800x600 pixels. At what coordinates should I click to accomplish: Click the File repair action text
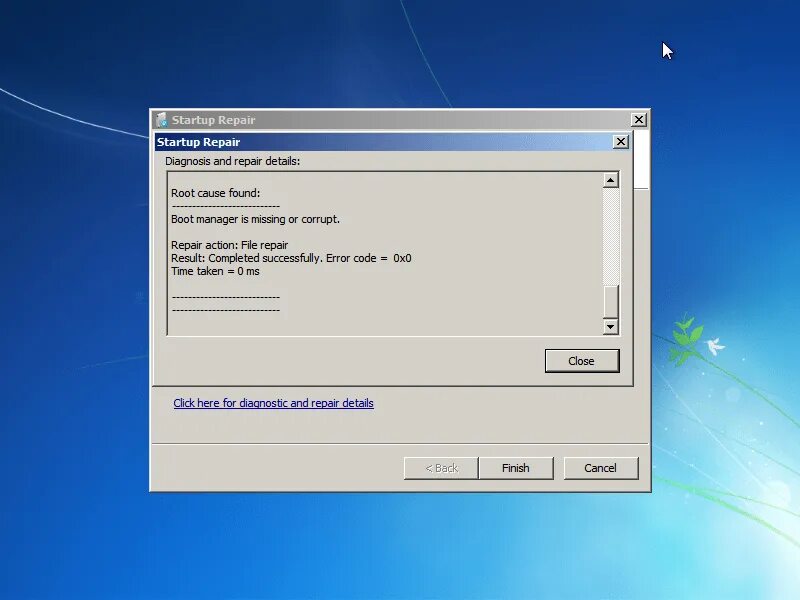(230, 244)
